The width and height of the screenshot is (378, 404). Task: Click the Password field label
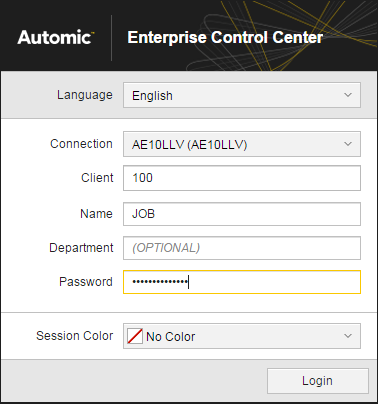[x=86, y=282]
